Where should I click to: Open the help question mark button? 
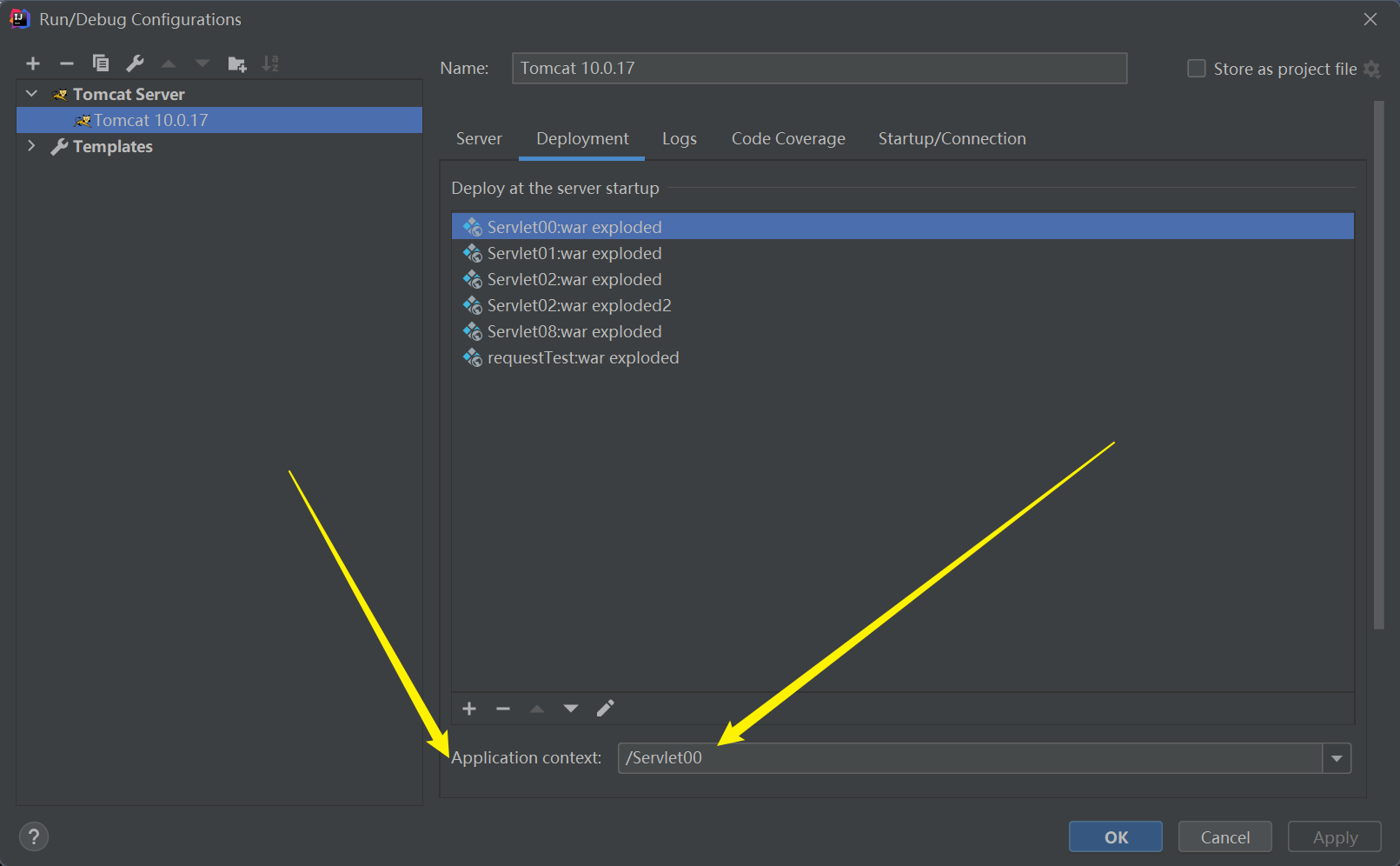click(x=34, y=836)
